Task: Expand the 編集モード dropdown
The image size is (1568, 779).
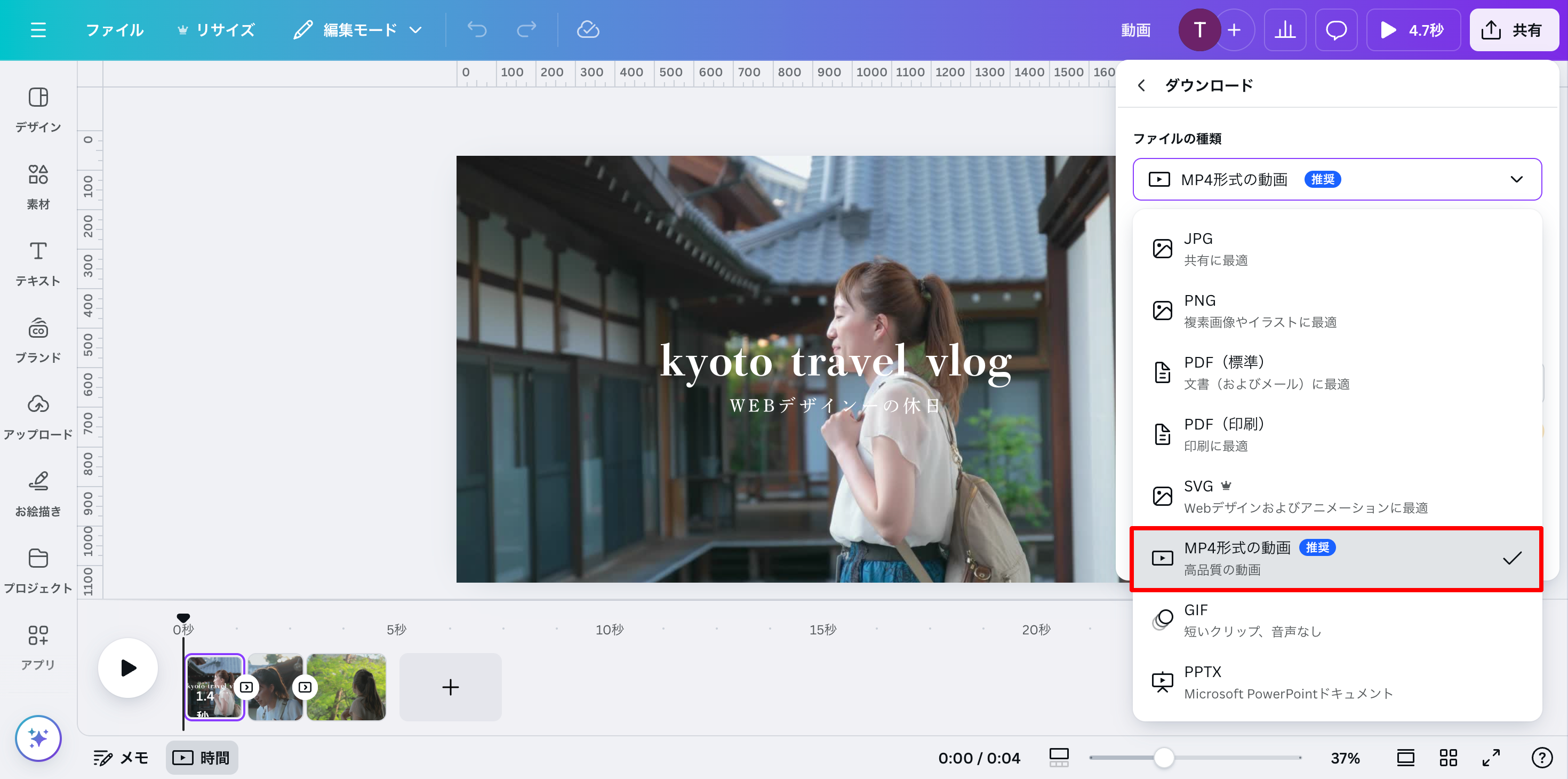Action: [x=358, y=30]
